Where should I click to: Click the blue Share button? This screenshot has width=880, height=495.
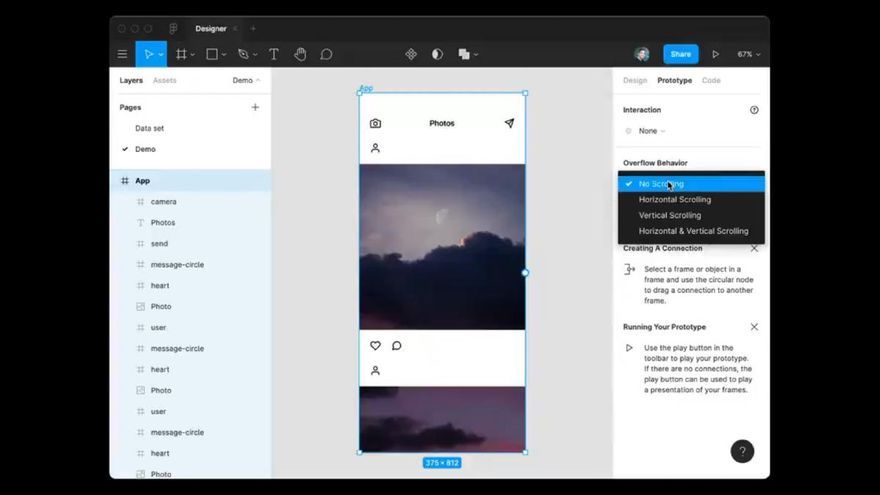pyautogui.click(x=681, y=54)
